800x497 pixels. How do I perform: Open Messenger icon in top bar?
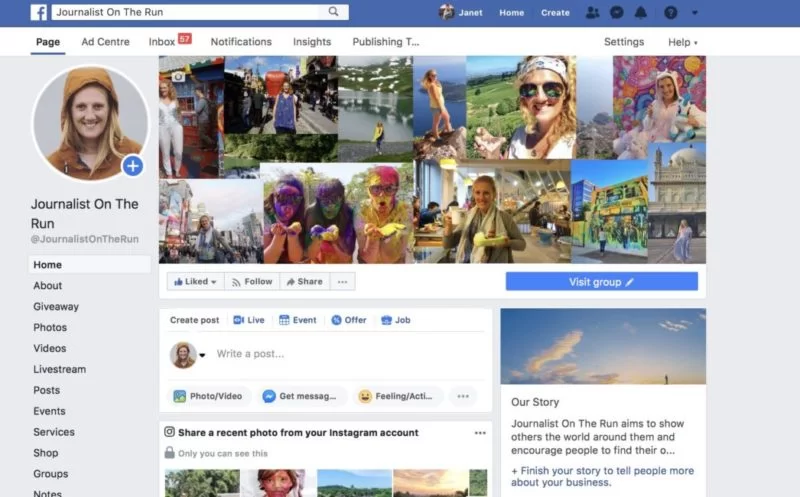point(617,13)
